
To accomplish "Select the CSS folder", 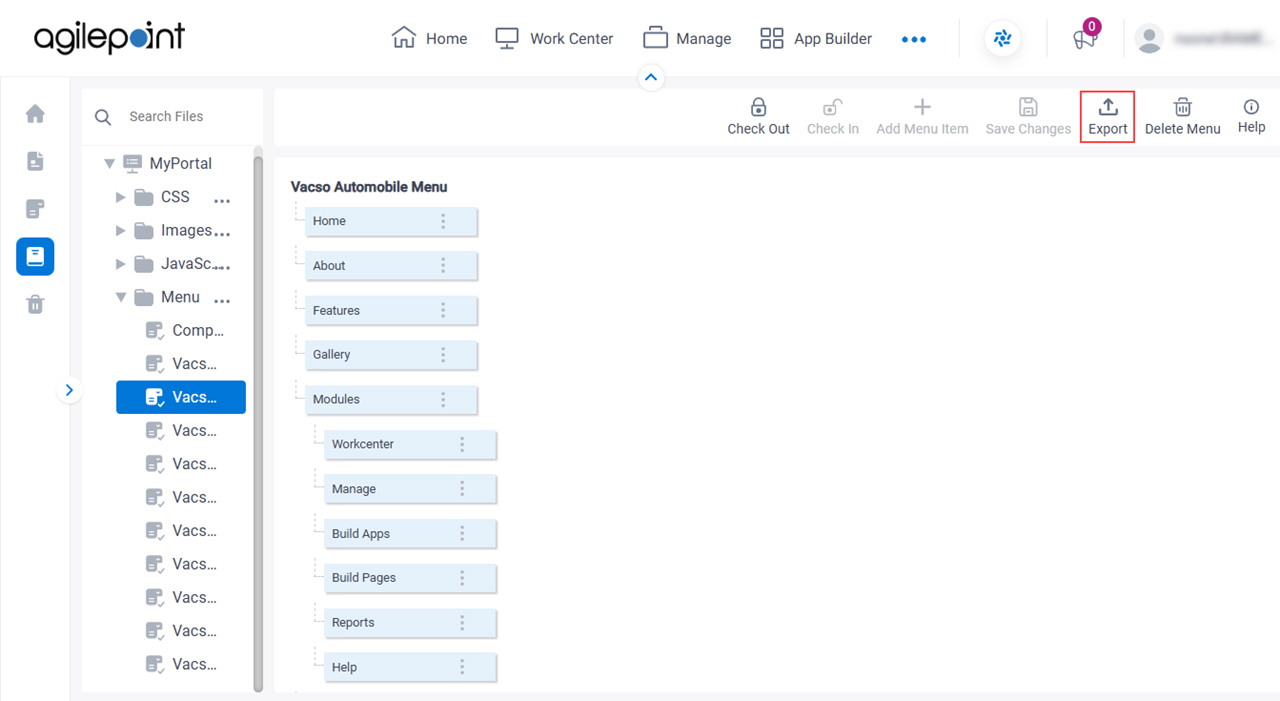I will (162, 197).
